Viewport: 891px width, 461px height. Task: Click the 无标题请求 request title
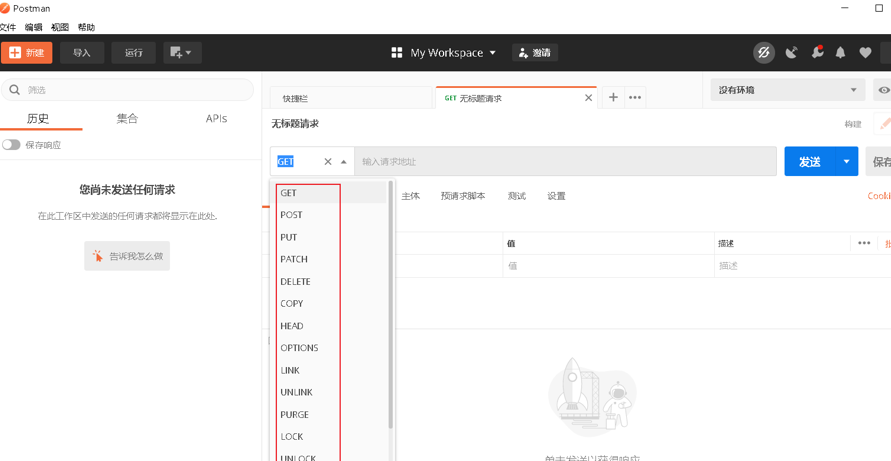(x=295, y=124)
